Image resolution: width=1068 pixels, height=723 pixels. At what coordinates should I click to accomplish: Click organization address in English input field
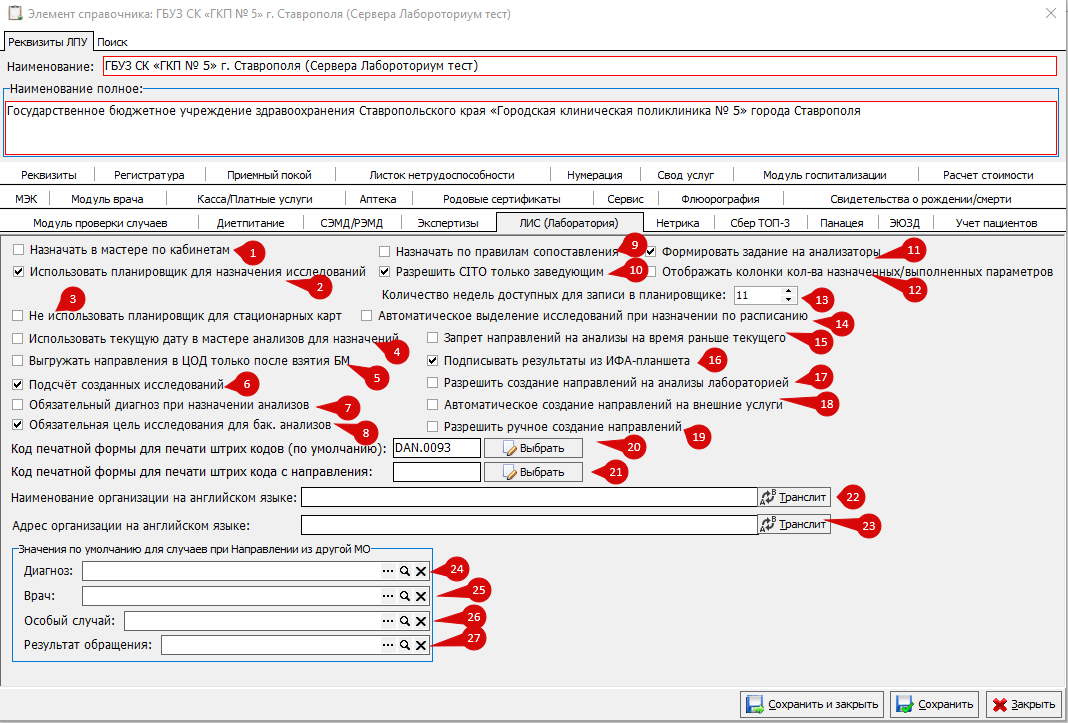(529, 525)
